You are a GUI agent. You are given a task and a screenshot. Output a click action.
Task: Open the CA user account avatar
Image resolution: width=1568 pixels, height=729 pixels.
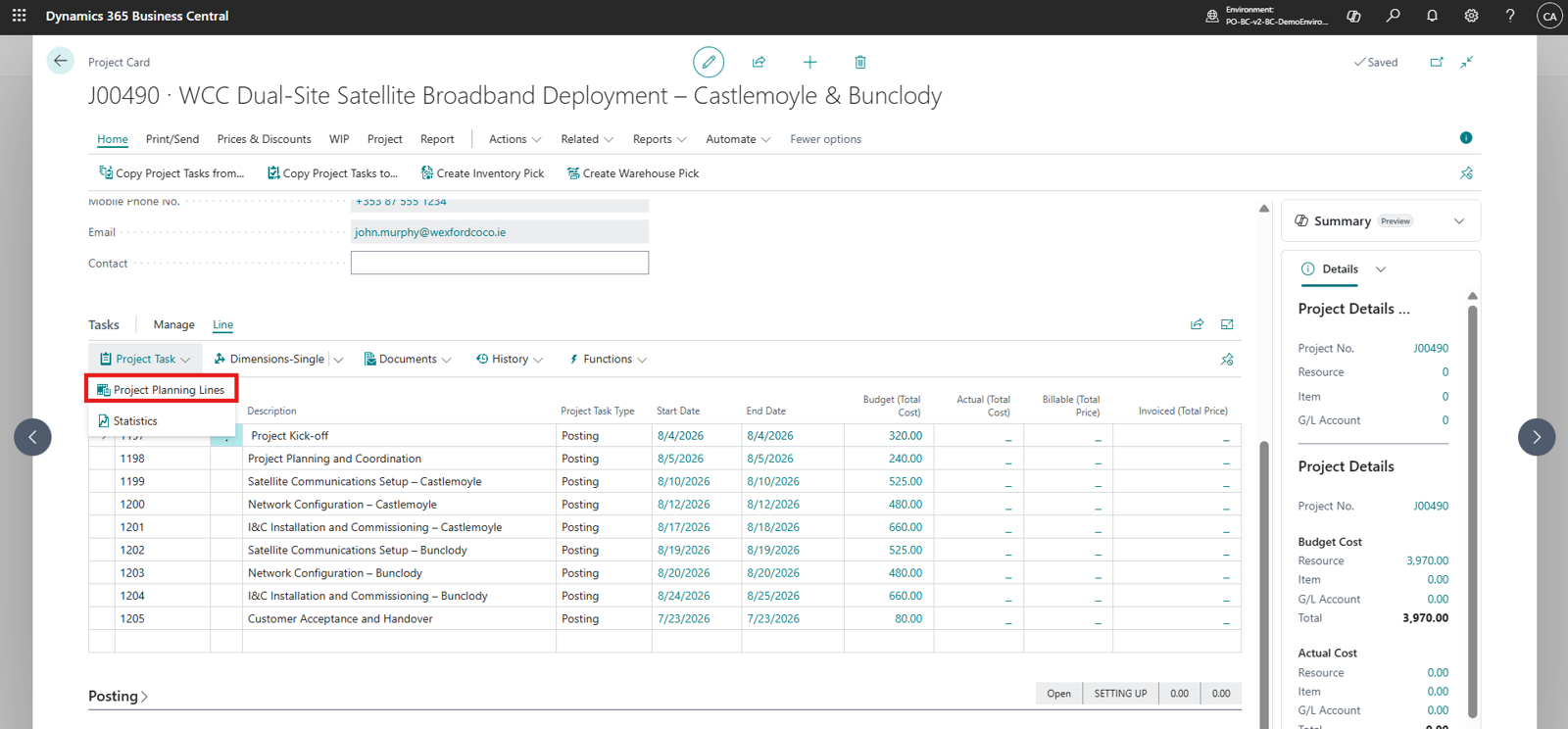pos(1549,16)
